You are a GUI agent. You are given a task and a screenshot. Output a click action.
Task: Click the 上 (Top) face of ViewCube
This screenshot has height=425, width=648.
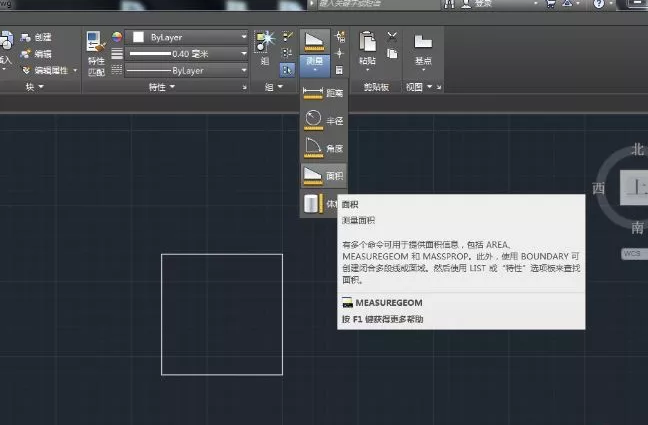tap(634, 188)
